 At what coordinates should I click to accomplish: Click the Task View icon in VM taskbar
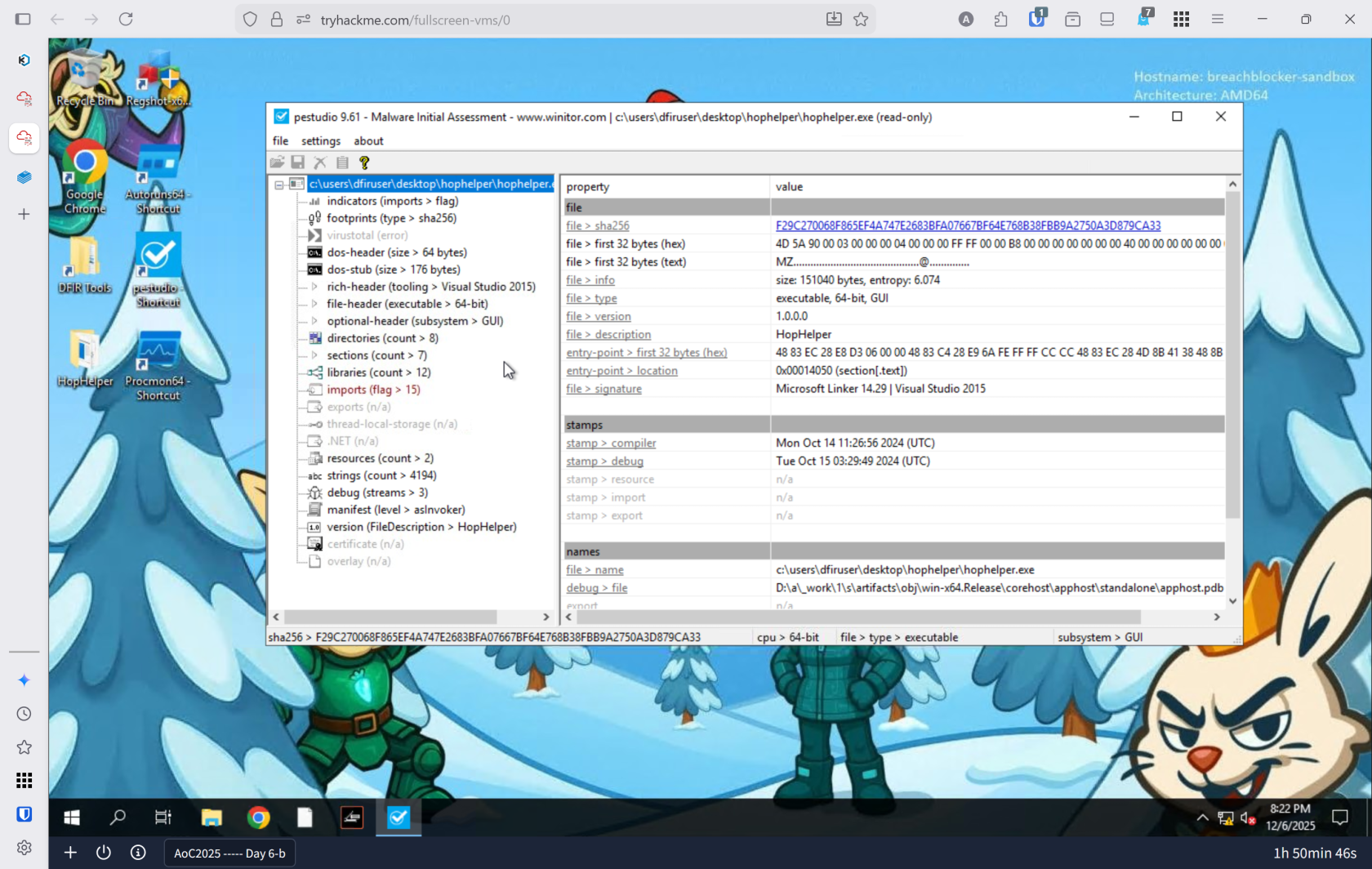coord(163,818)
